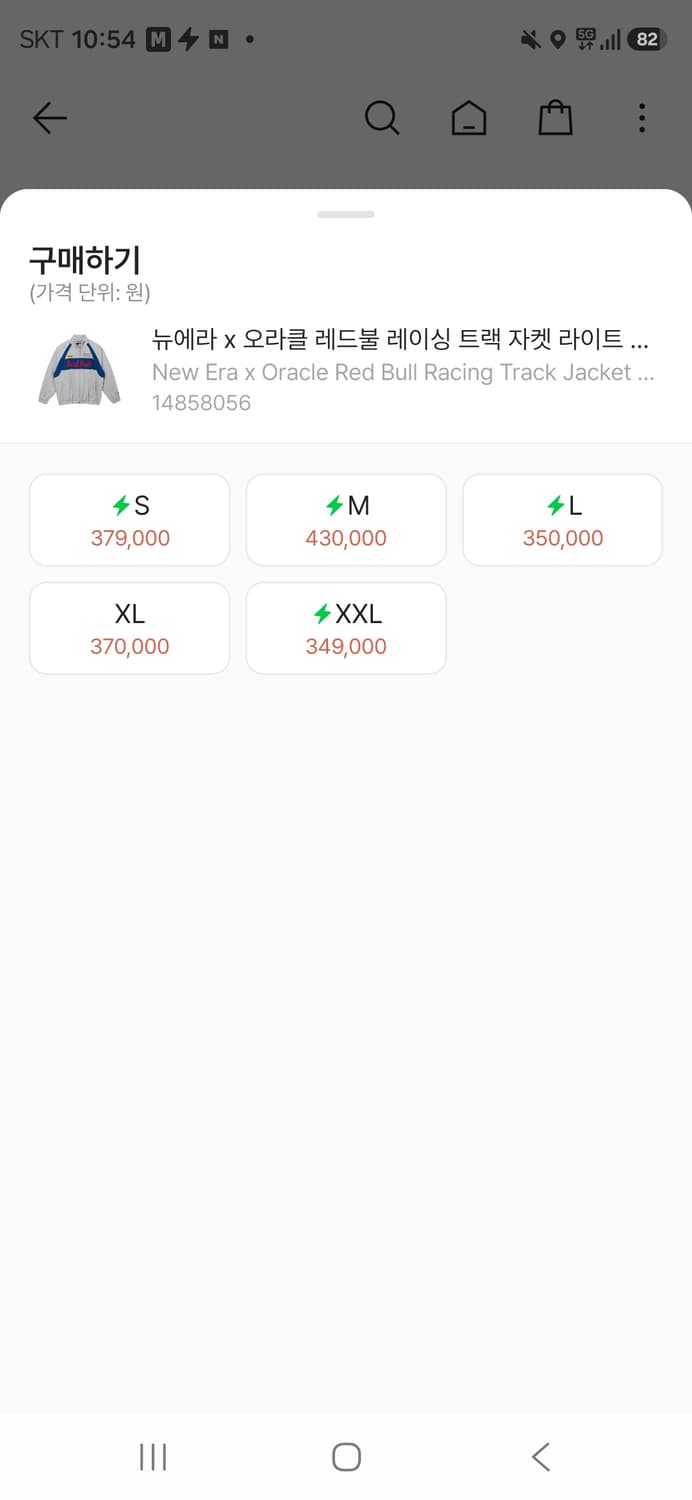Tap the product number 14858056
Screen dimensions: 692x1500
(x=201, y=403)
